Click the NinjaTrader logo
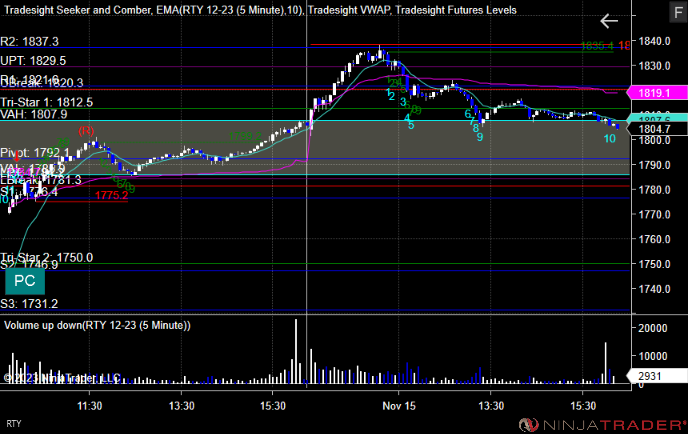The height and width of the screenshot is (434, 688). [x=602, y=425]
